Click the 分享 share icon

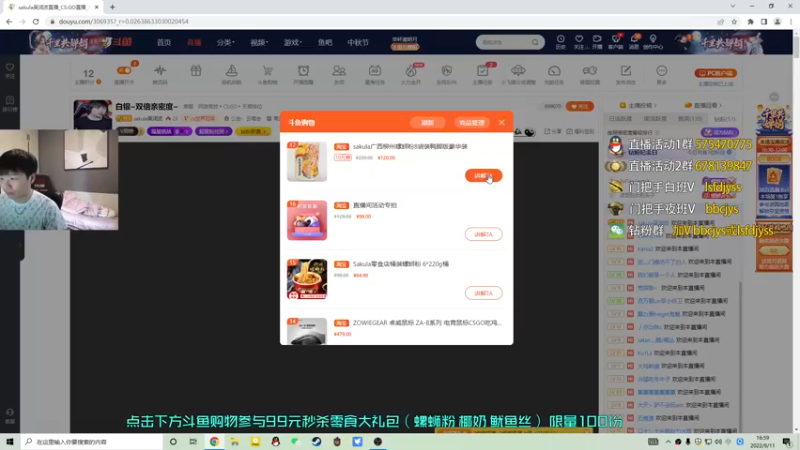(x=553, y=131)
